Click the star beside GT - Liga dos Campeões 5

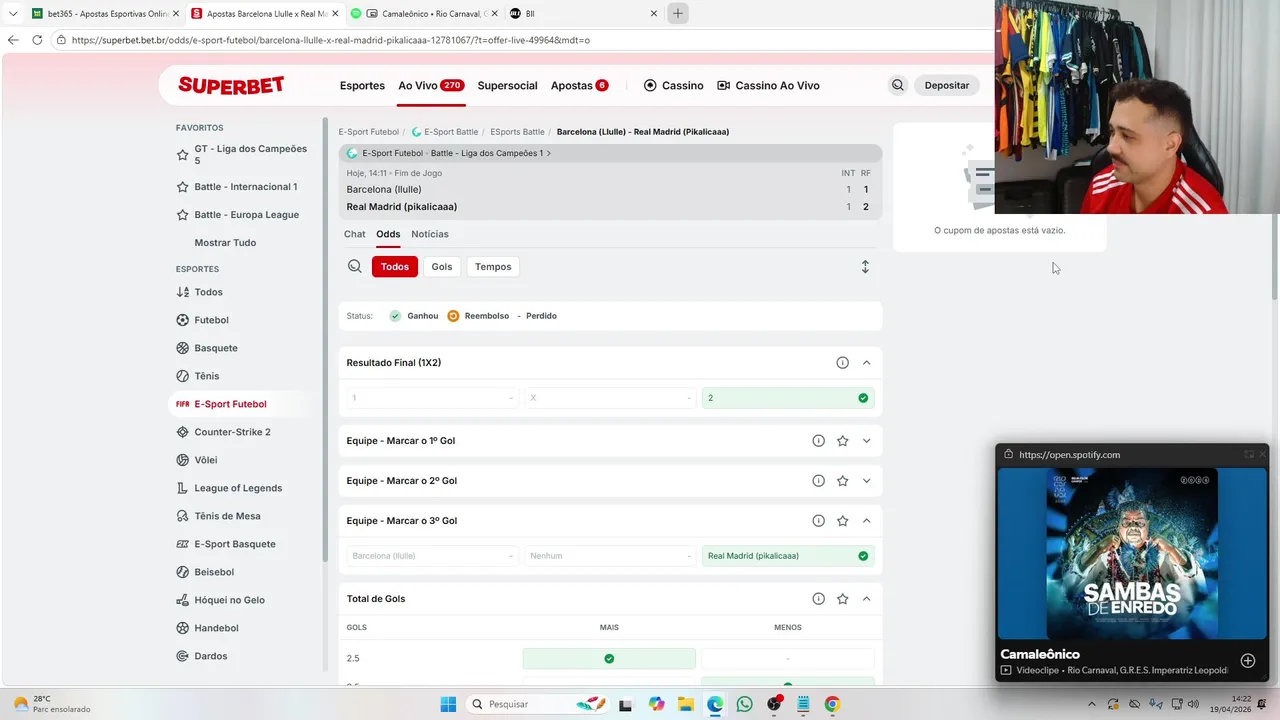pyautogui.click(x=182, y=155)
